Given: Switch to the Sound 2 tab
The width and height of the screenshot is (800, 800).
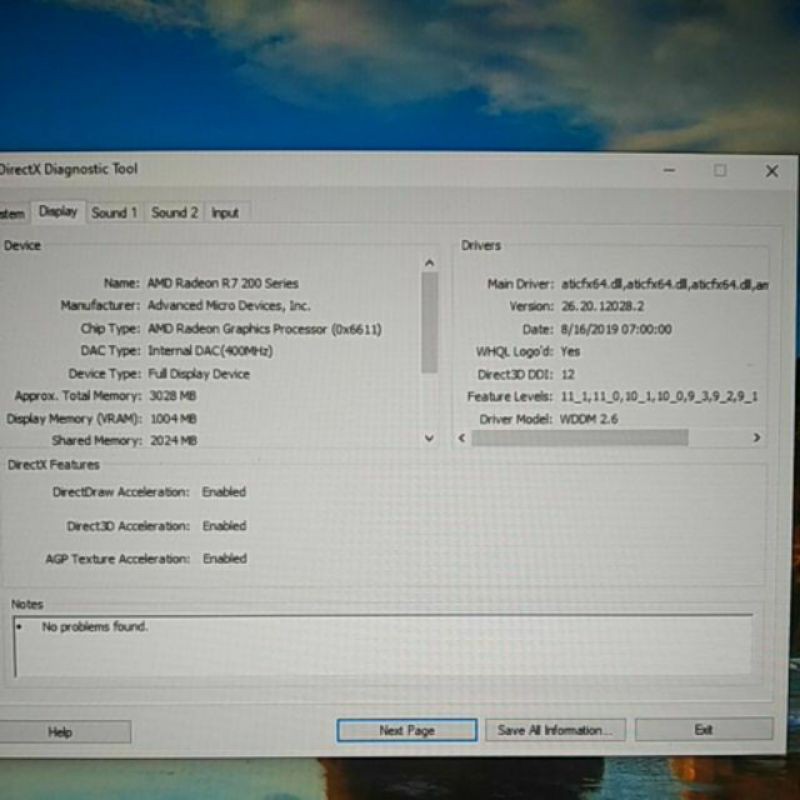Looking at the screenshot, I should click(174, 212).
